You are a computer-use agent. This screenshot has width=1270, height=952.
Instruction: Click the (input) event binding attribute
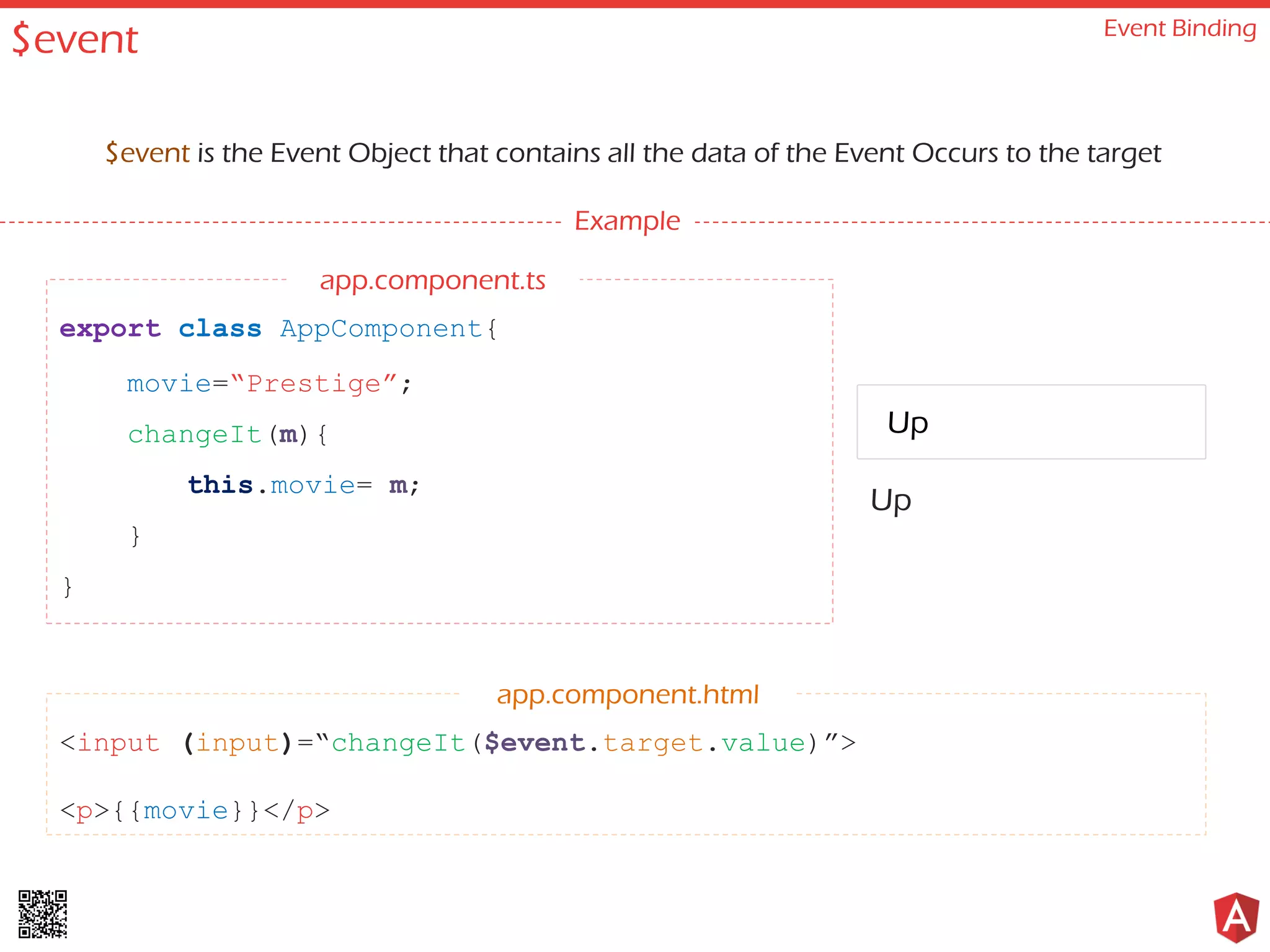pos(238,743)
